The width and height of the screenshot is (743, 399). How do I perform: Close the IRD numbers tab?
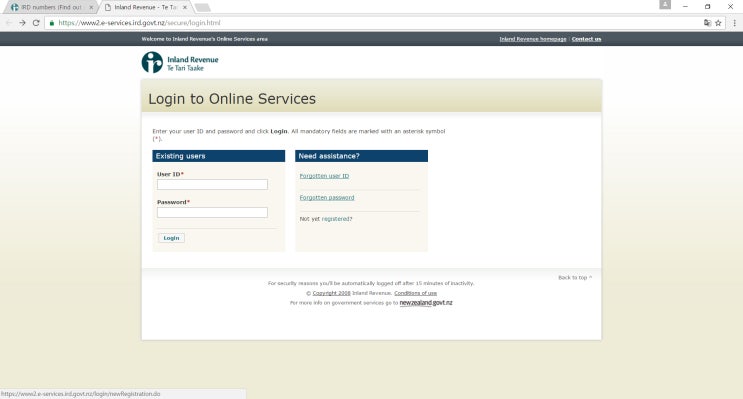click(x=91, y=7)
